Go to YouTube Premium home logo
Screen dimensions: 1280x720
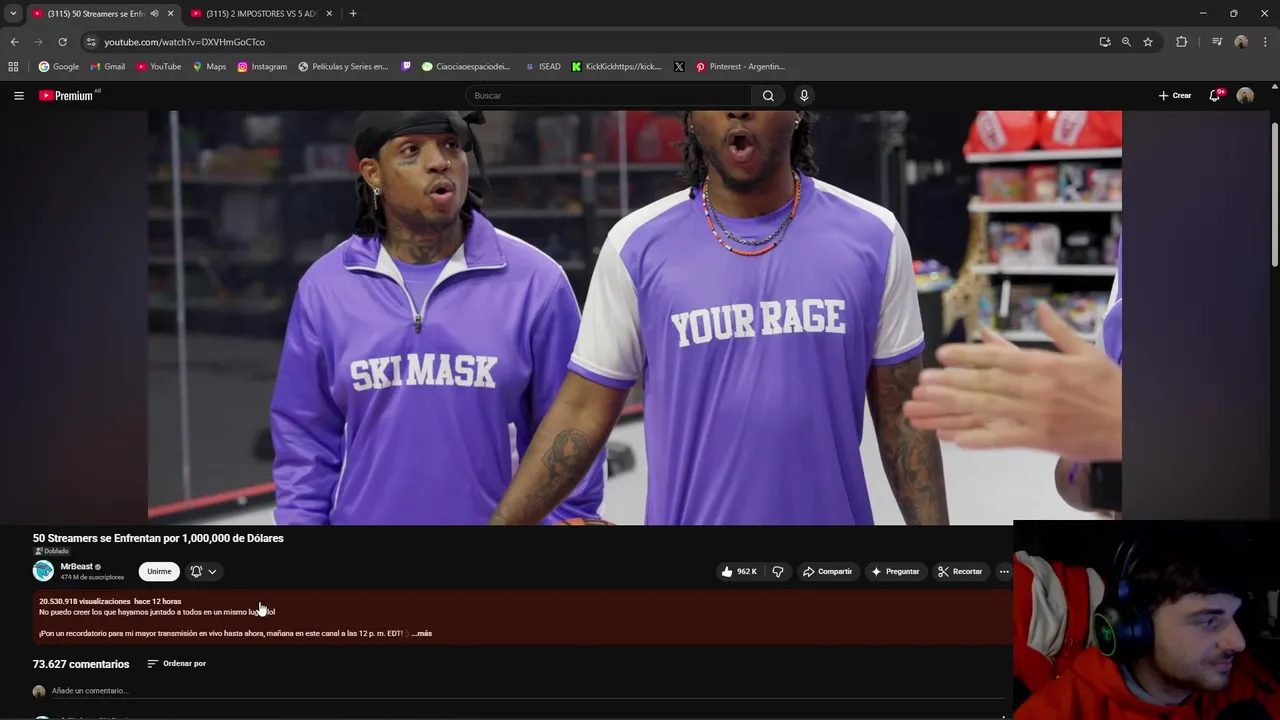coord(68,96)
